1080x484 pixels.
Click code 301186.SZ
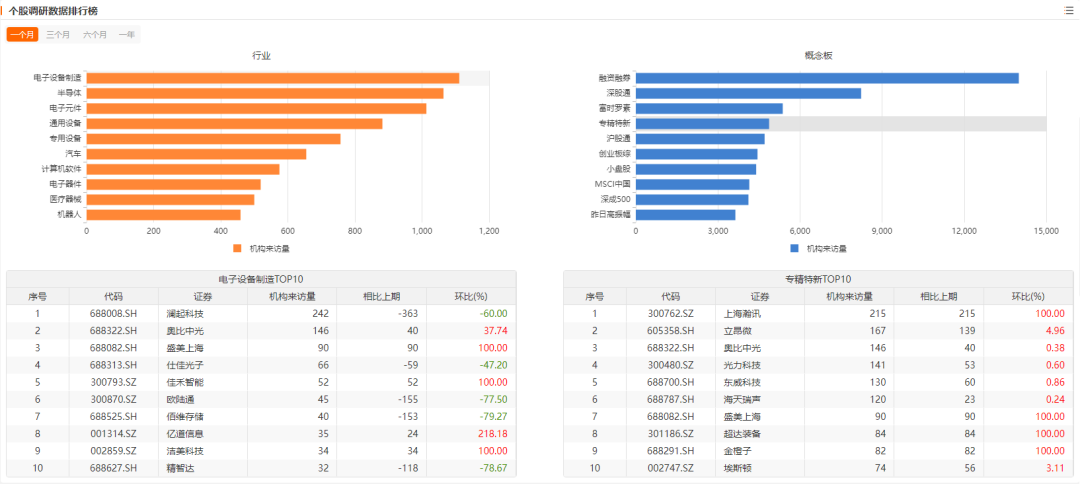click(x=671, y=434)
